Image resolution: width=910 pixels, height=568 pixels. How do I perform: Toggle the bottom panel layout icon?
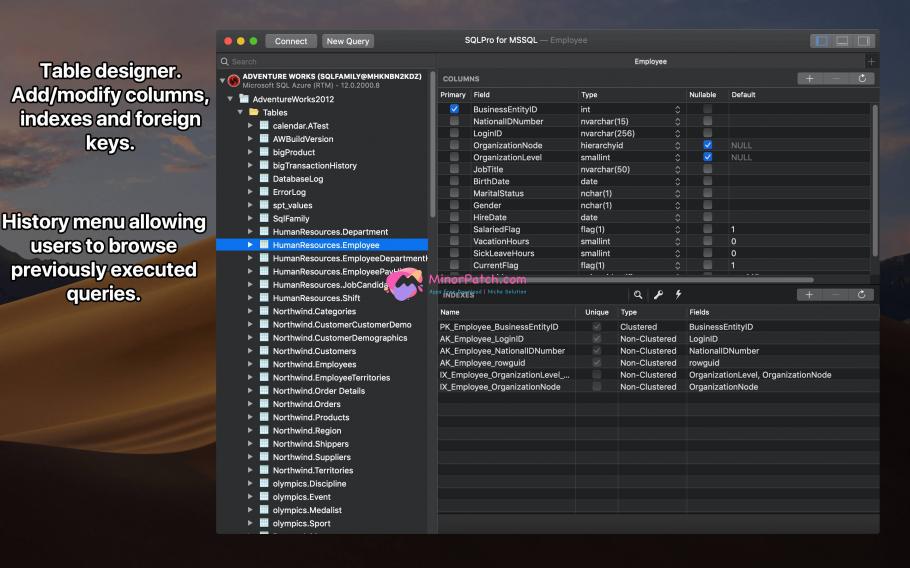pyautogui.click(x=842, y=41)
